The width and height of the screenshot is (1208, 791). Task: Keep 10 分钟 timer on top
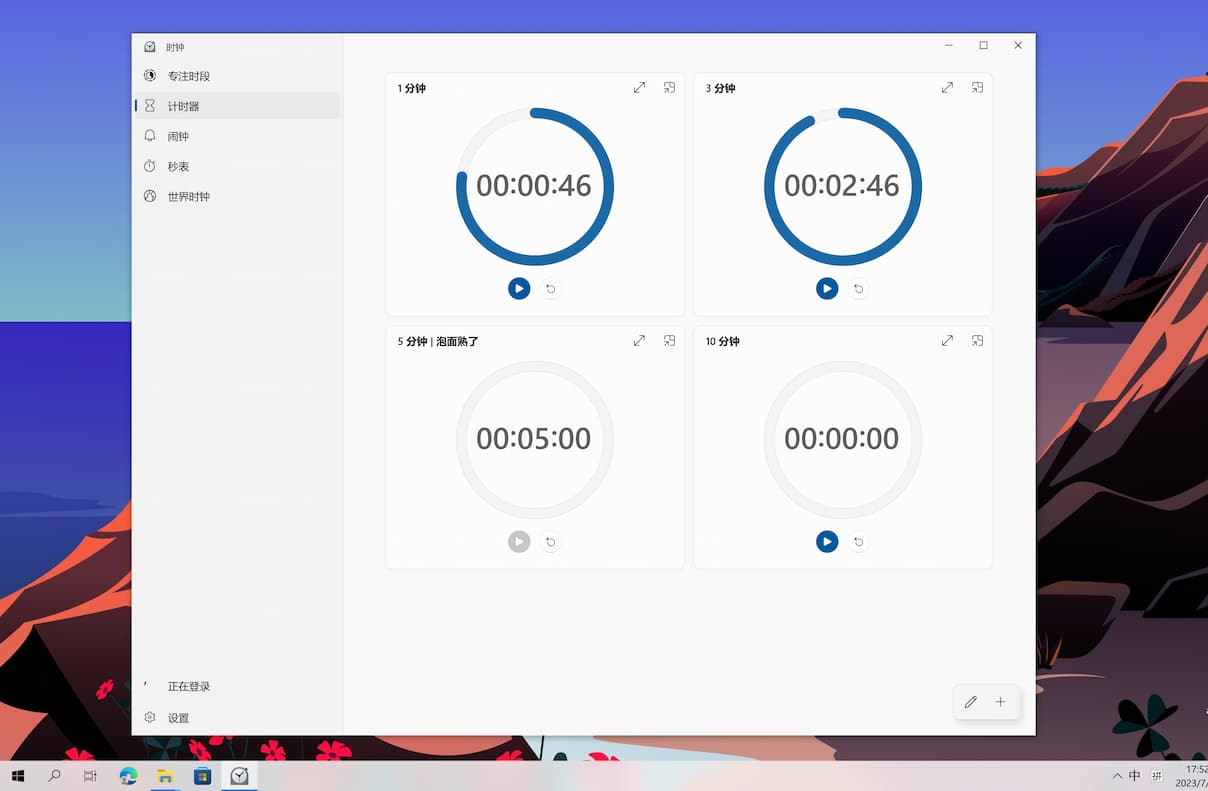(x=977, y=341)
